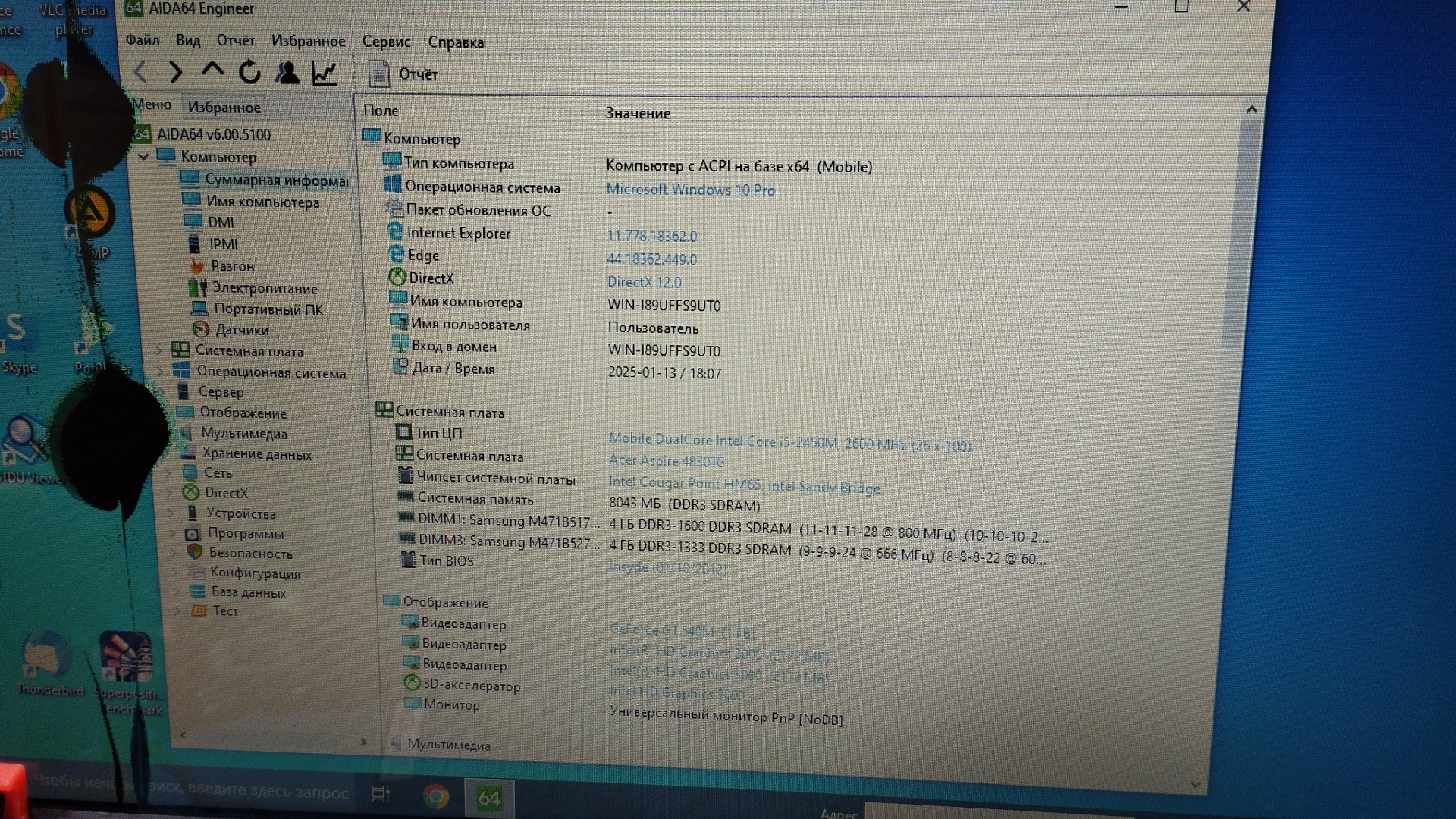Go forward with the right arrow toolbar button
Viewport: 1456px width, 819px height.
coord(176,72)
